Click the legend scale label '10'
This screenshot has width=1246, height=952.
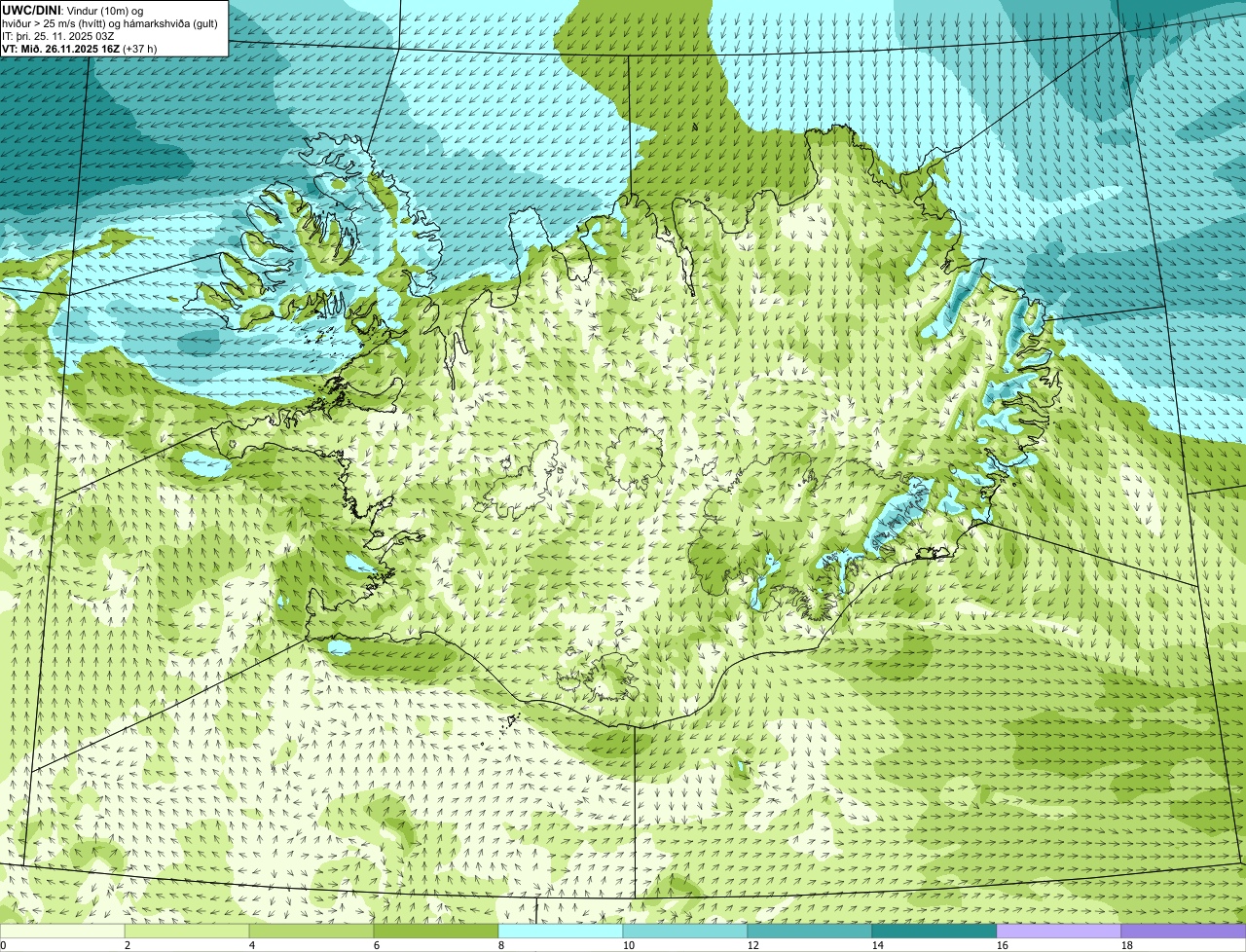pyautogui.click(x=629, y=945)
